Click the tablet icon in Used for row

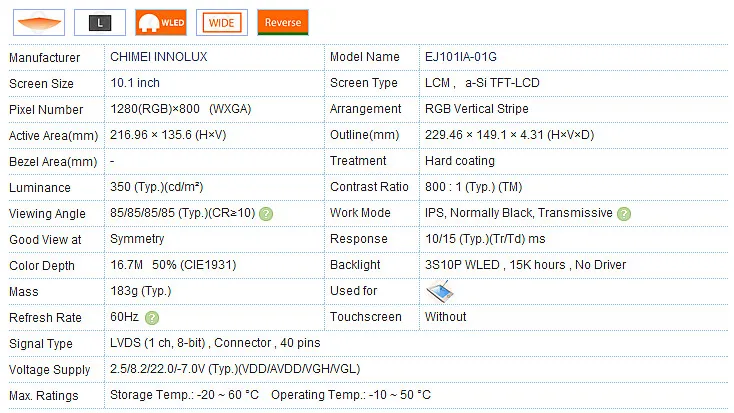coord(440,291)
